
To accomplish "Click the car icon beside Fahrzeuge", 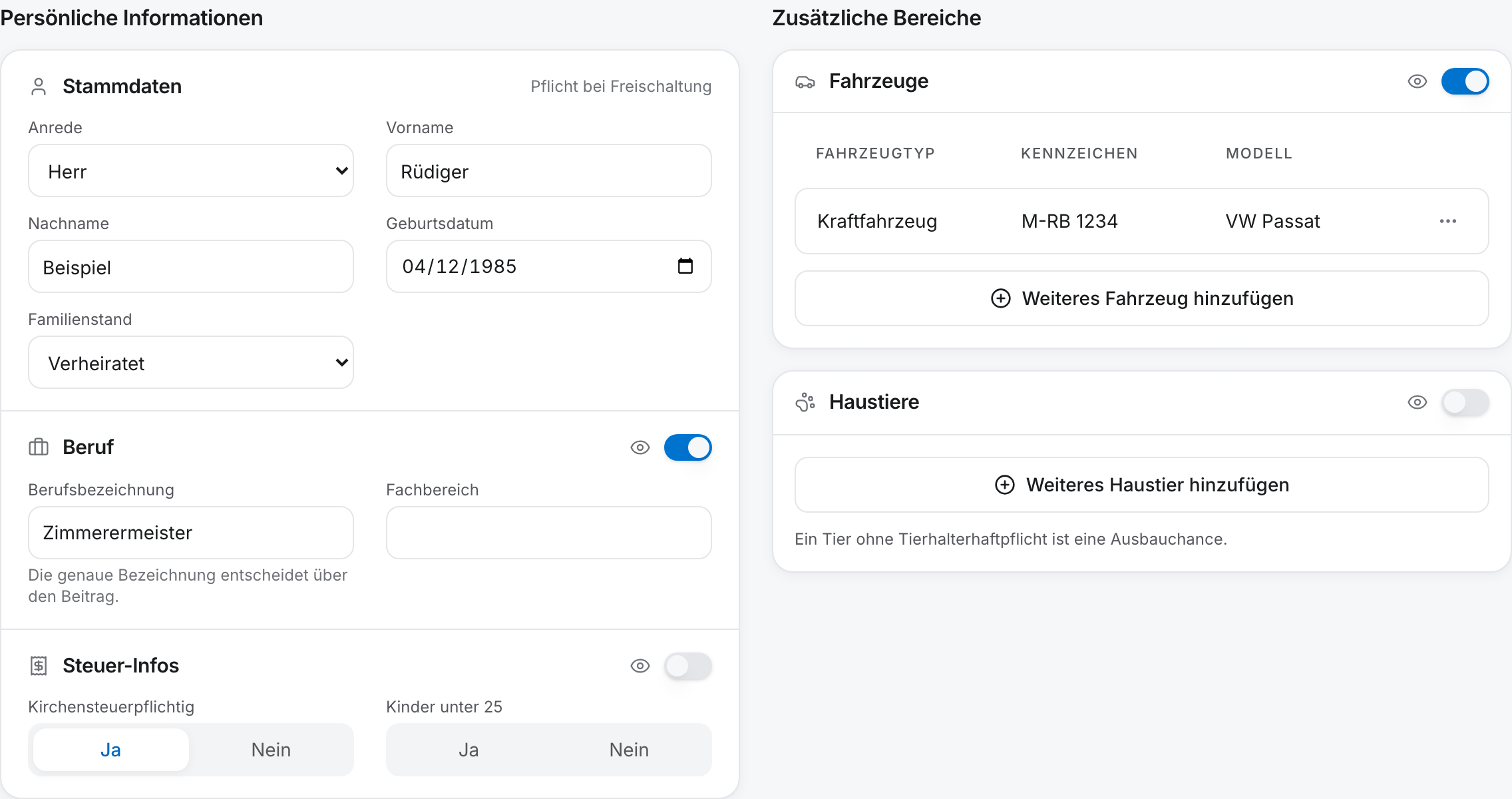I will point(805,82).
